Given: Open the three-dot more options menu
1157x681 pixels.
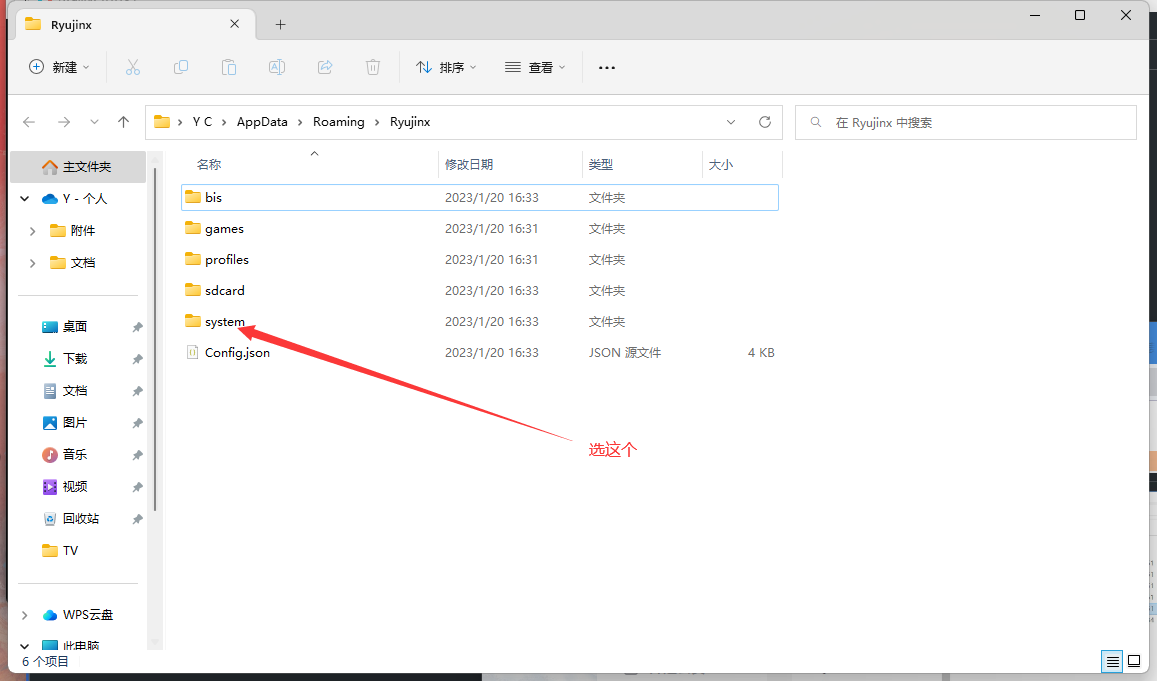Looking at the screenshot, I should (x=607, y=67).
